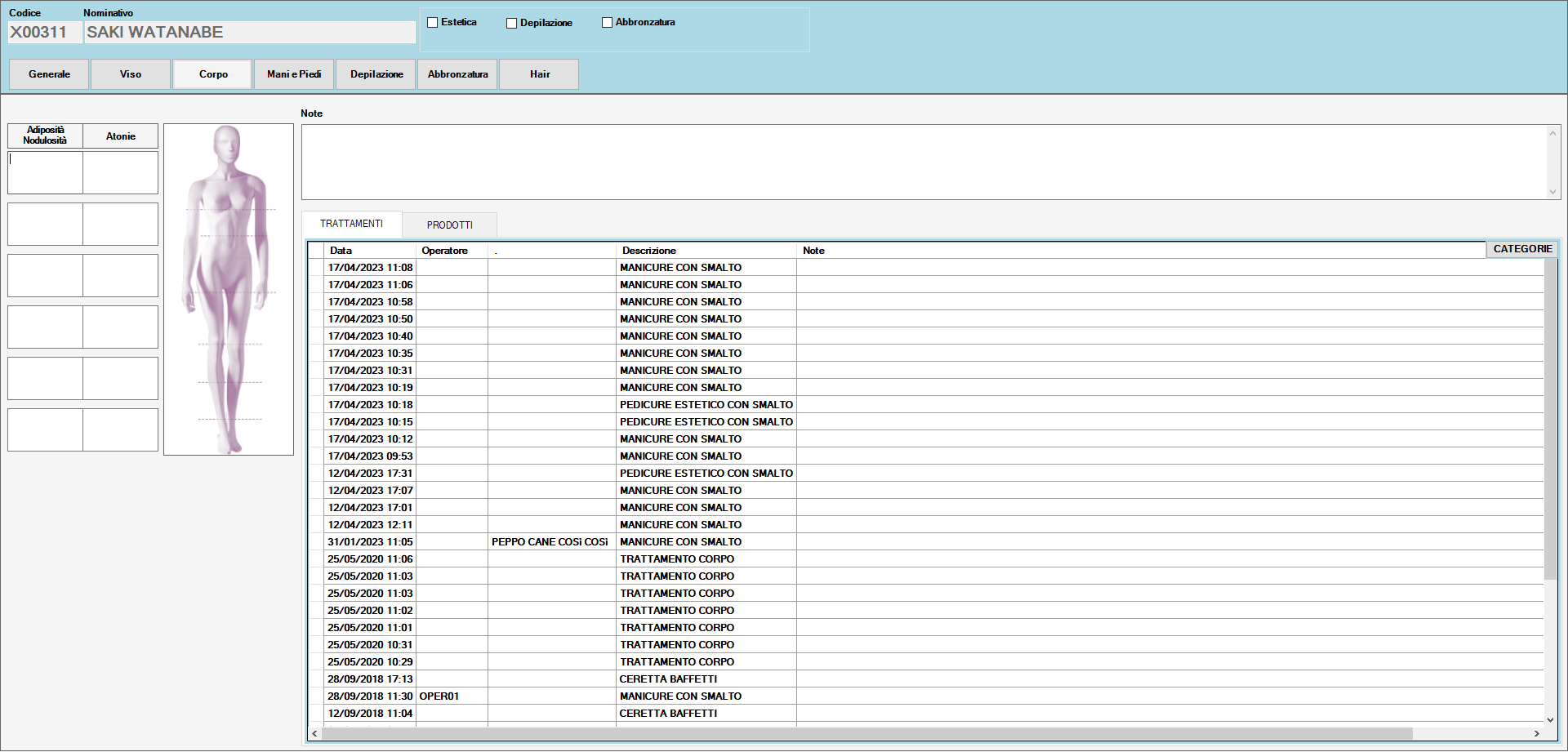
Task: Tick the Depilazione checkbox
Action: [512, 24]
